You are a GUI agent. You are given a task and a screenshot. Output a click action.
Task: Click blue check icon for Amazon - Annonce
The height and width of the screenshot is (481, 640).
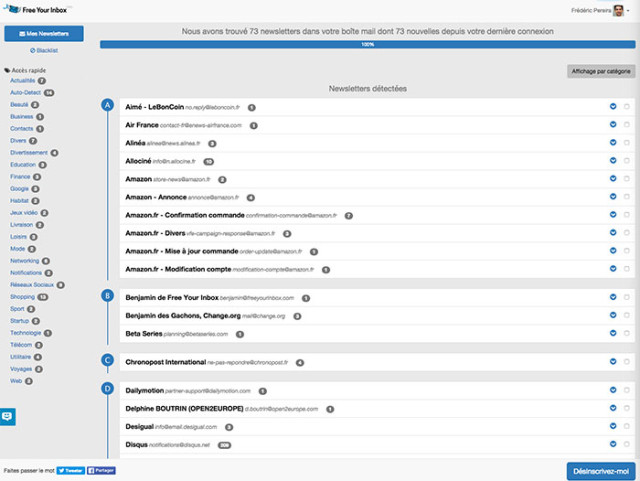click(613, 196)
